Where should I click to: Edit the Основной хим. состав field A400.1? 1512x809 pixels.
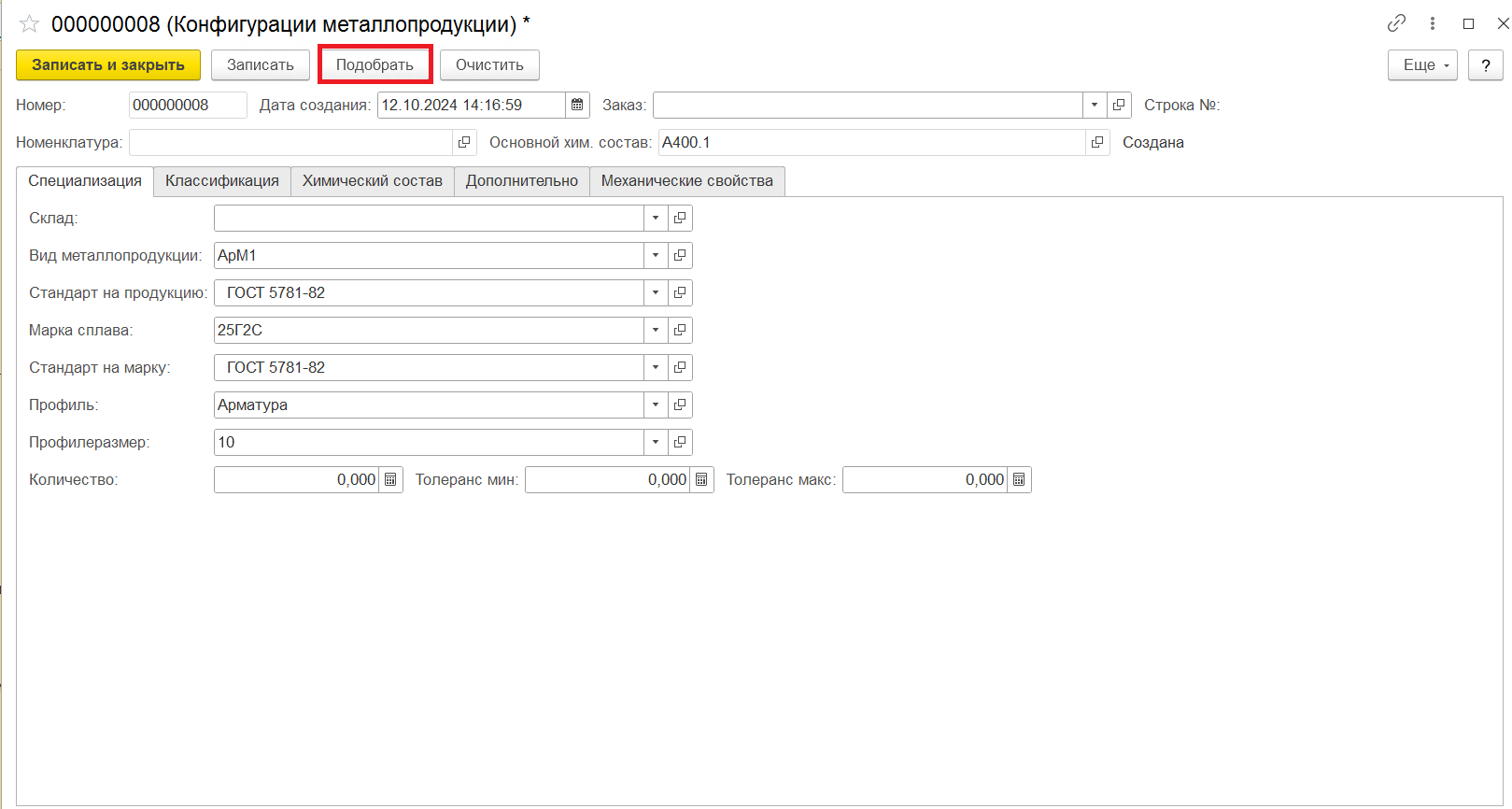[x=872, y=142]
